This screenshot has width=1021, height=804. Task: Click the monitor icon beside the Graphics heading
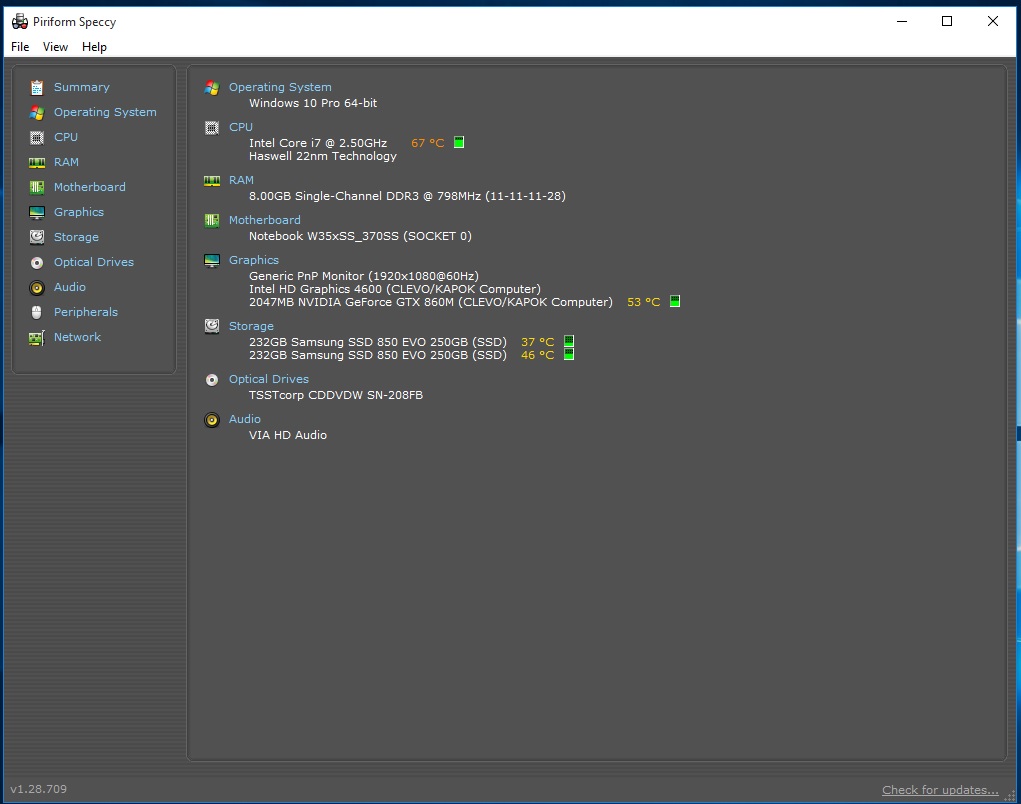(x=212, y=260)
